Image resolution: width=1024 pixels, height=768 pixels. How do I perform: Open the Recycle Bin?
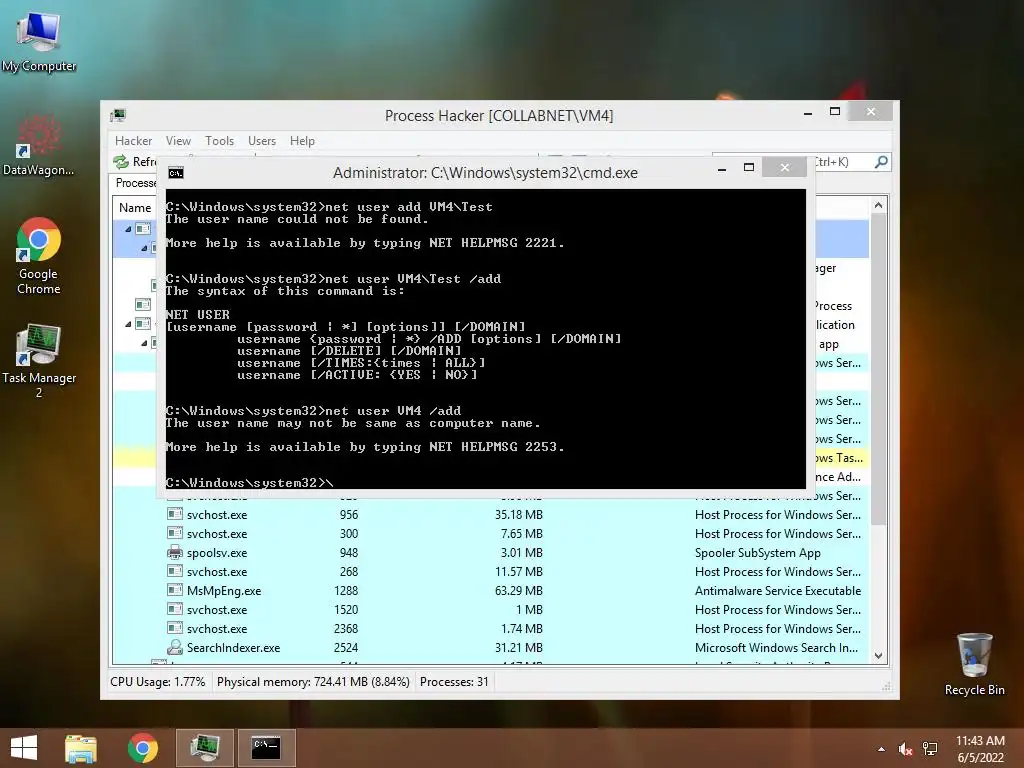974,664
